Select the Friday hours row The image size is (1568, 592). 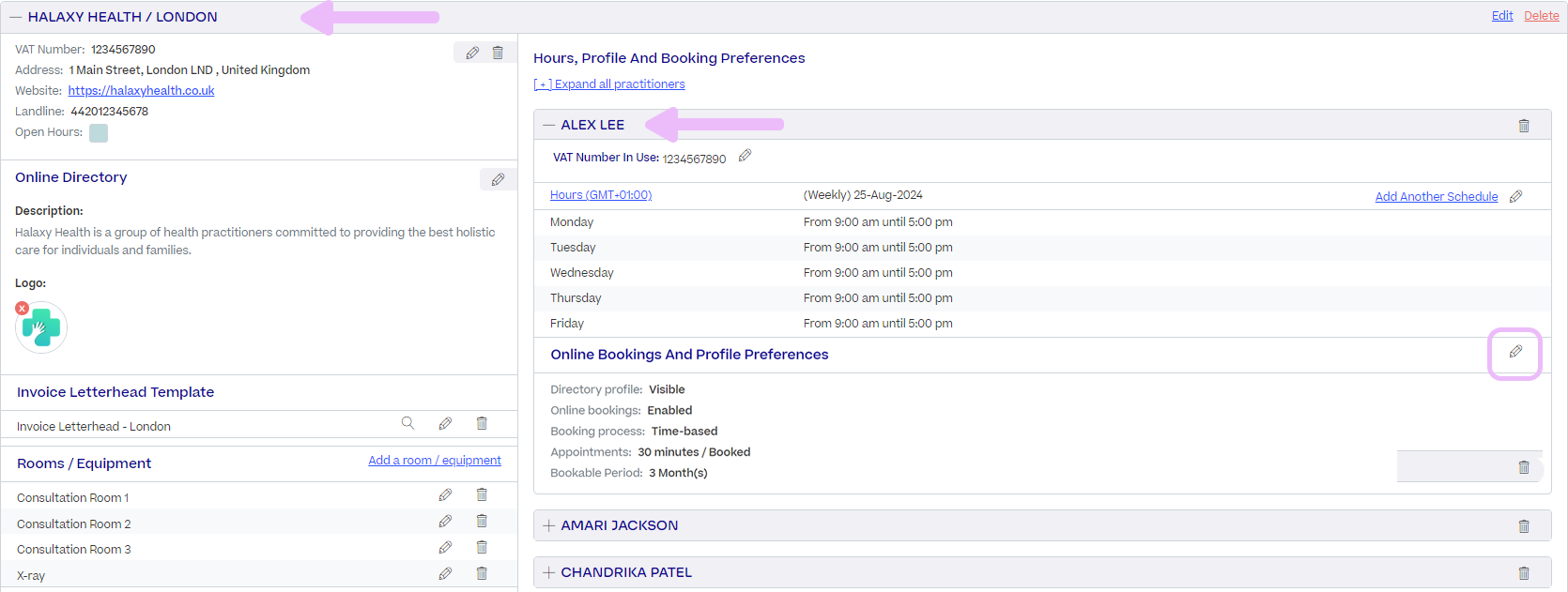1042,324
